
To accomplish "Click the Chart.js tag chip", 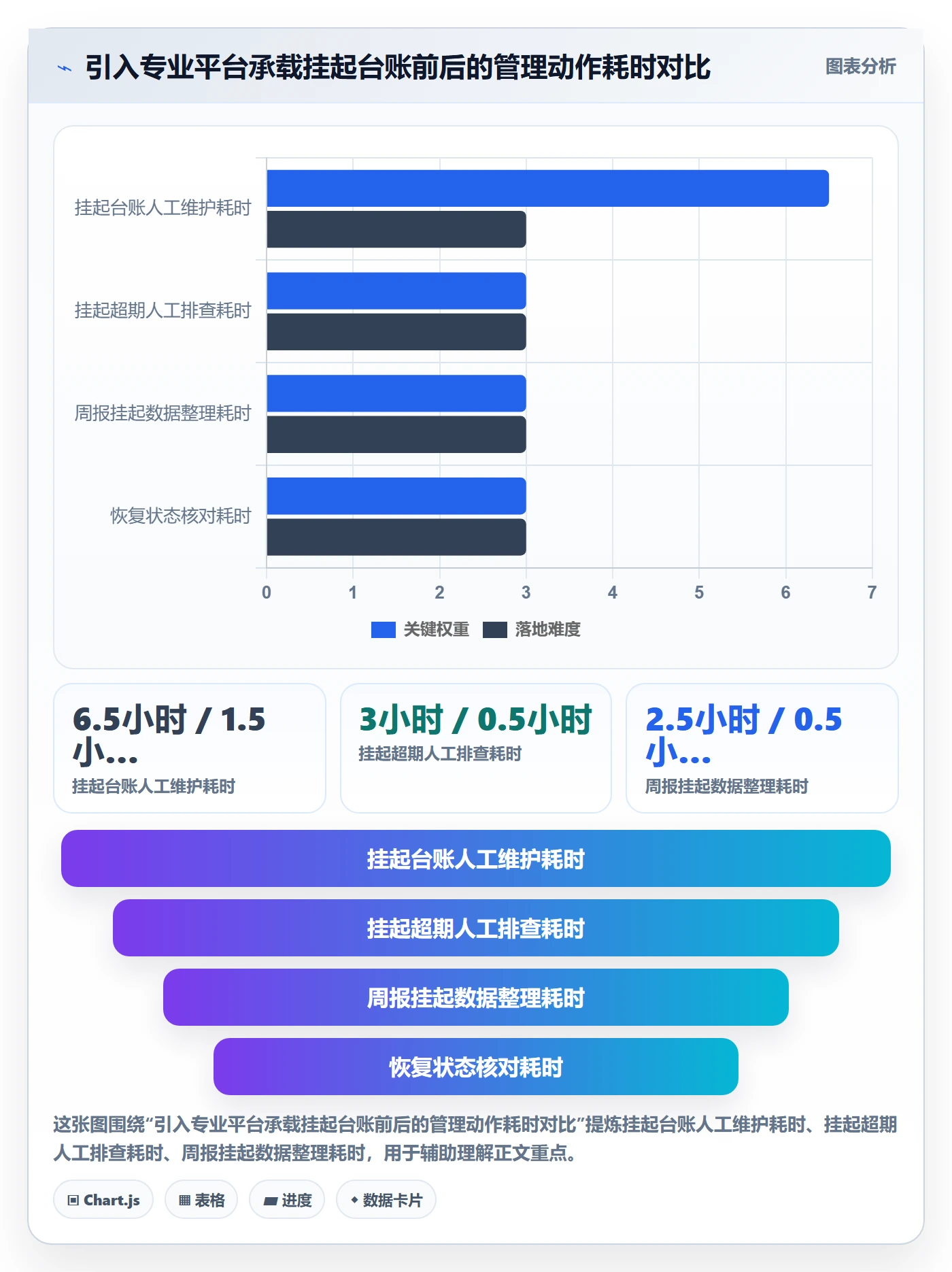I will (103, 1200).
